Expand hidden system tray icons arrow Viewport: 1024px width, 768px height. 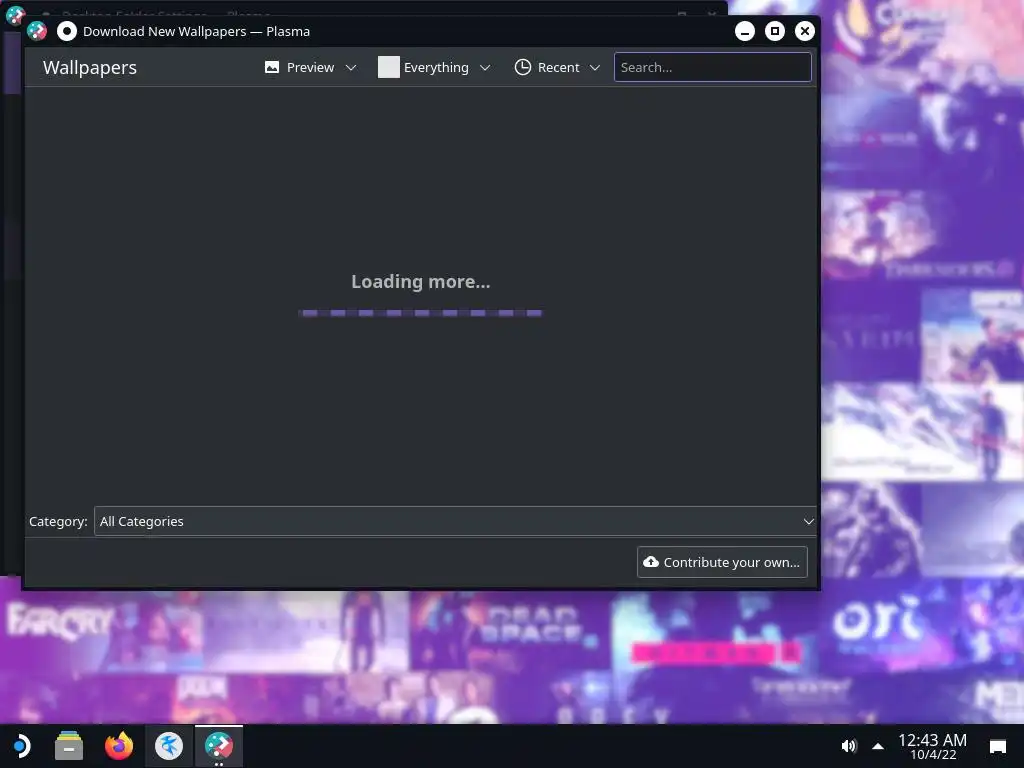(878, 746)
